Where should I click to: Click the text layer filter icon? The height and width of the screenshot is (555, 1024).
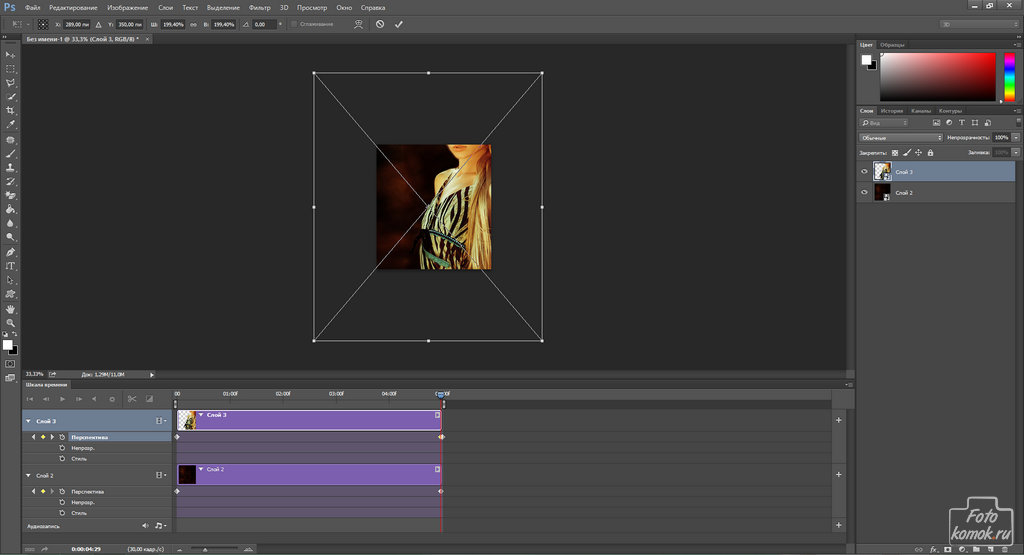tap(960, 123)
